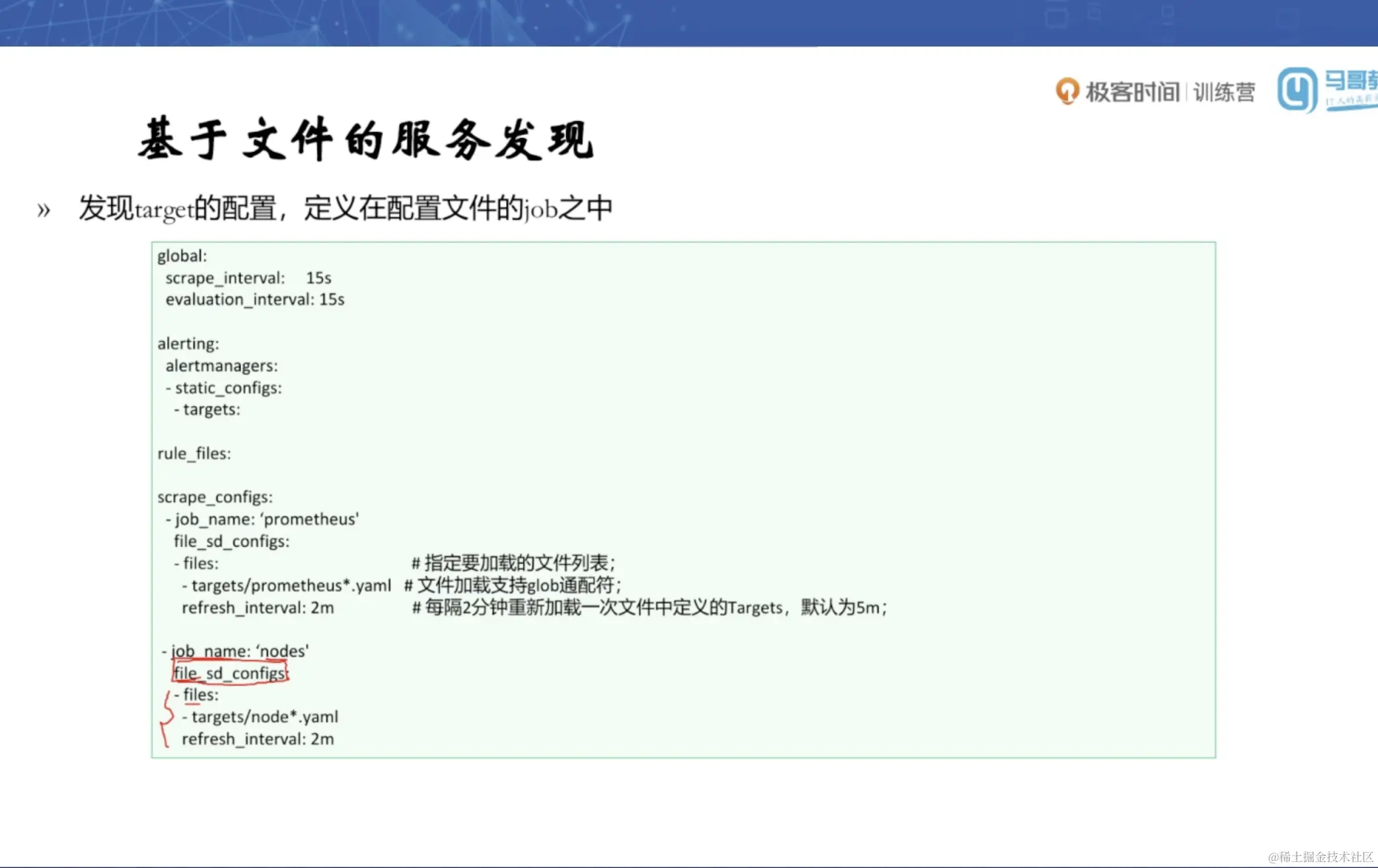Viewport: 1378px width, 868px height.
Task: Click the orange Geek Time logo icon
Action: [1067, 91]
